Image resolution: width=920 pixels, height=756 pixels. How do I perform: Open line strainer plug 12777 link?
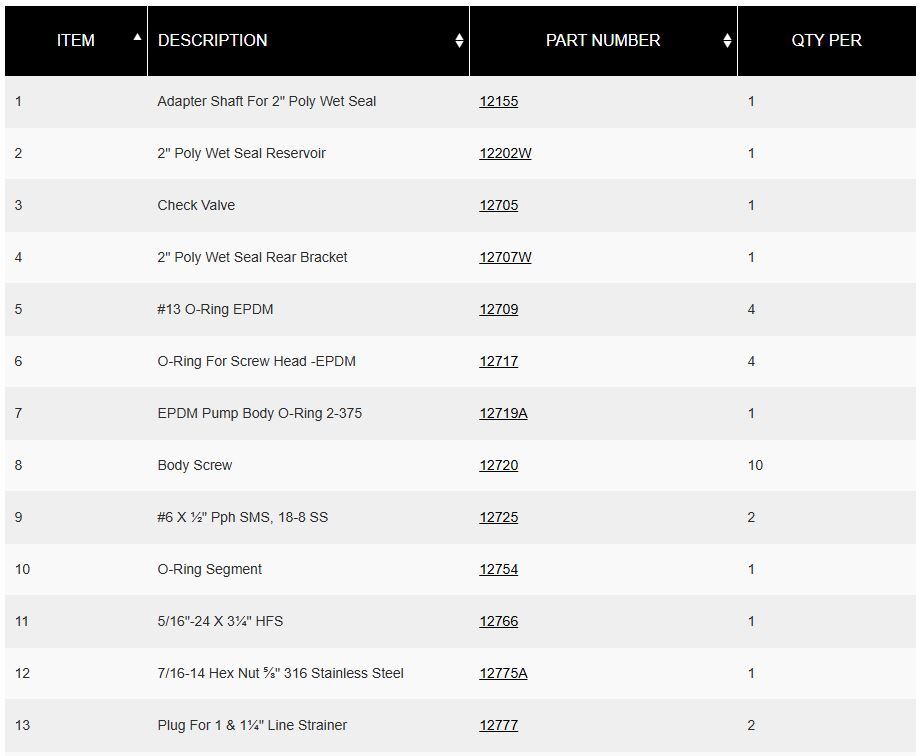498,725
